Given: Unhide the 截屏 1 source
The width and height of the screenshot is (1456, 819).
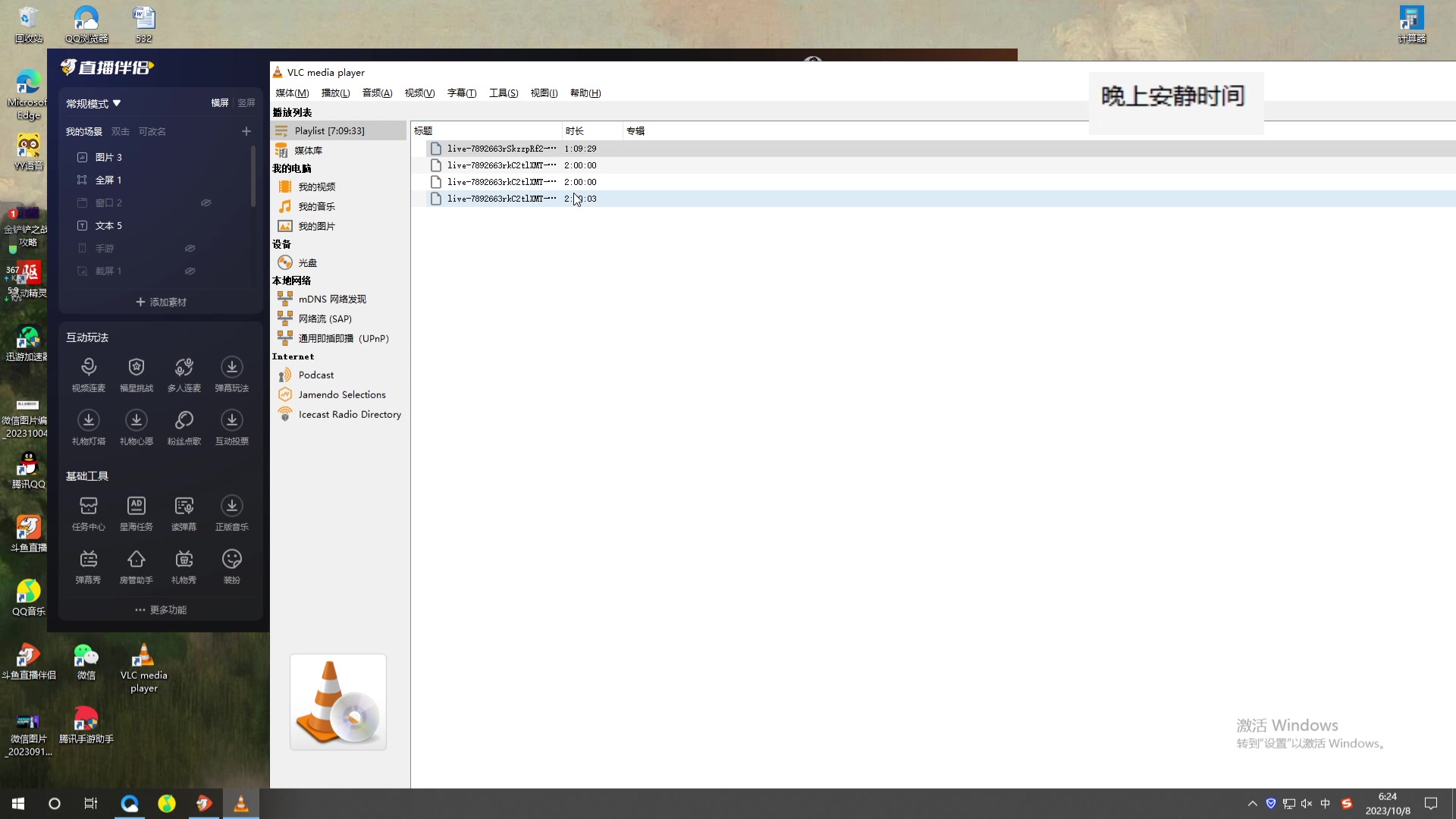Looking at the screenshot, I should coord(190,271).
